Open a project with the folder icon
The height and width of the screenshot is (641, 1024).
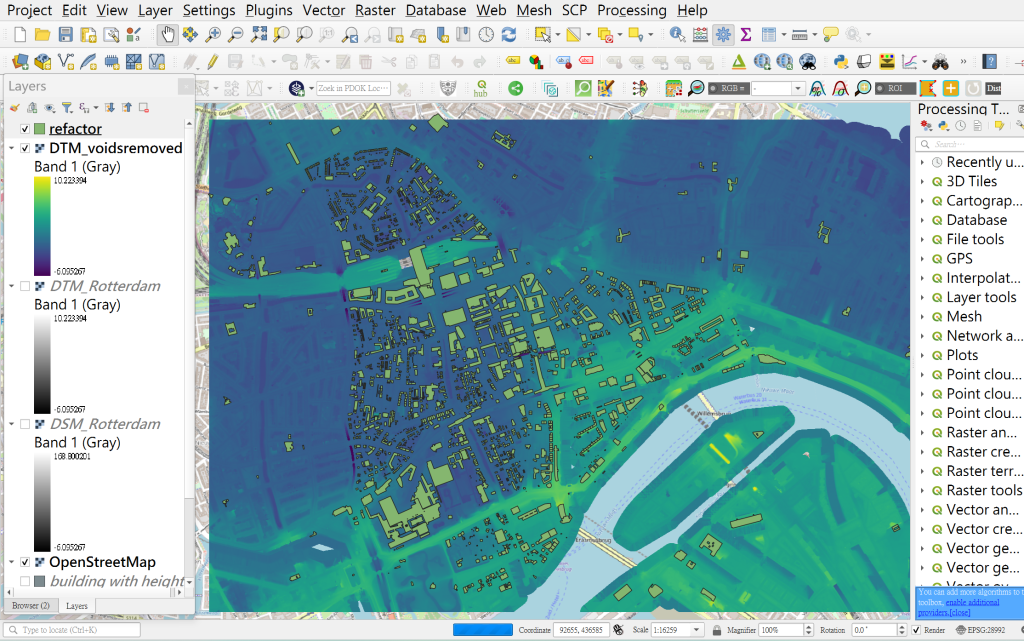pyautogui.click(x=42, y=35)
